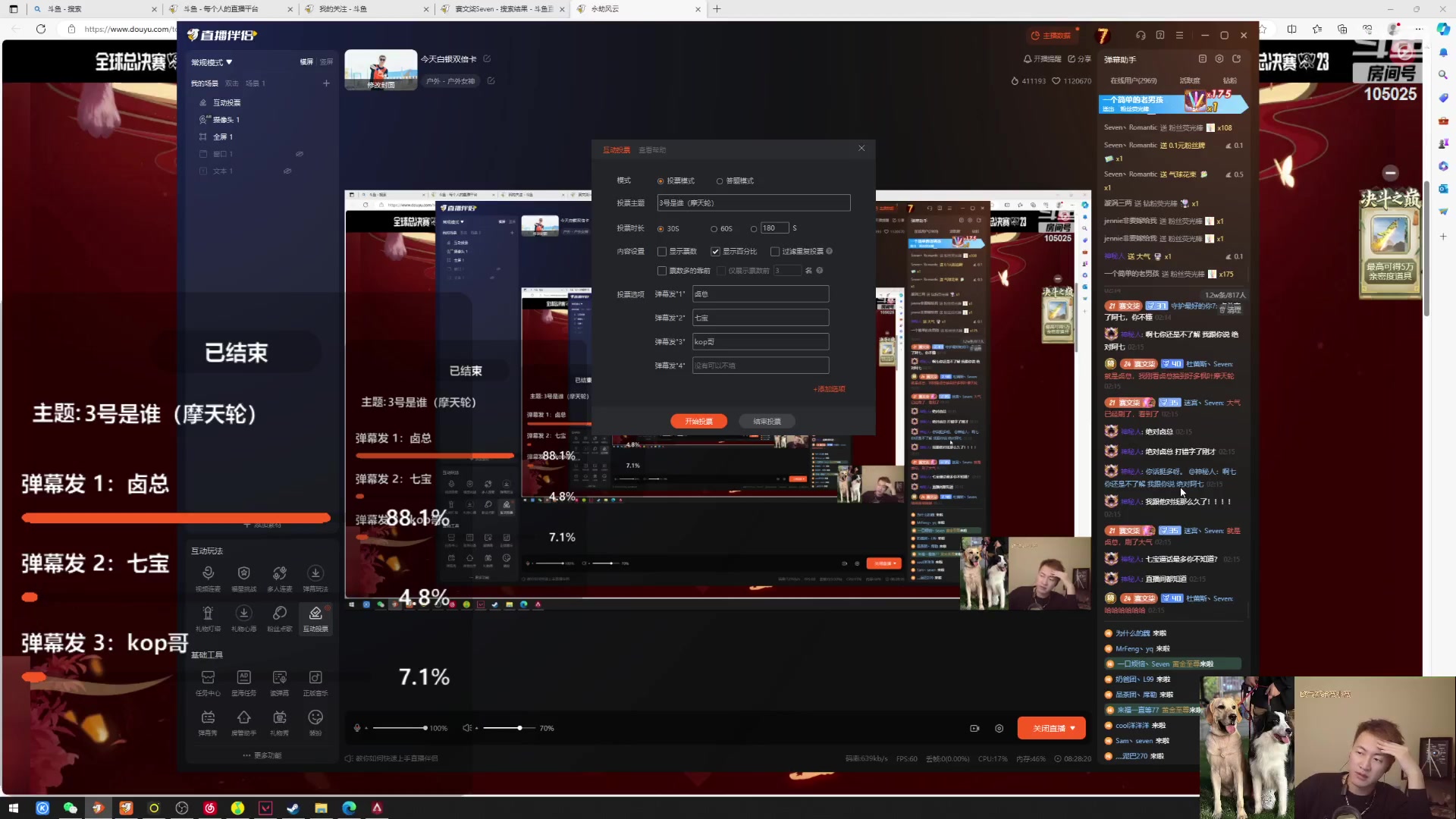Open 在线用户(2969) tab
The height and width of the screenshot is (819, 1456).
click(1134, 80)
